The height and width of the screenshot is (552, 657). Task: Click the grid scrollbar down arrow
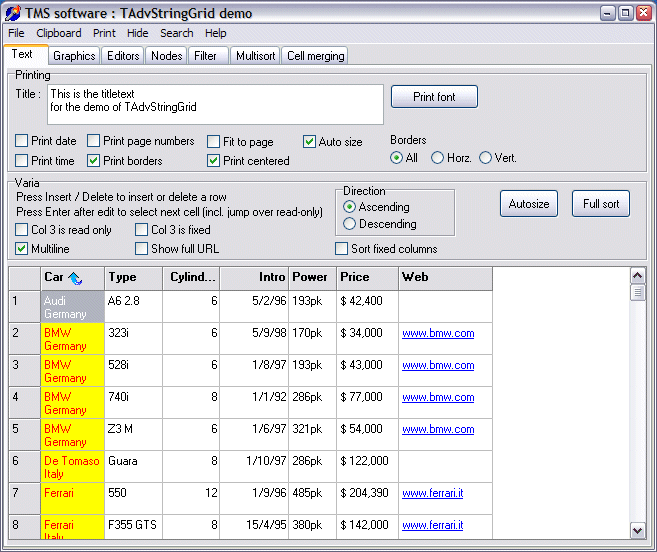point(638,531)
